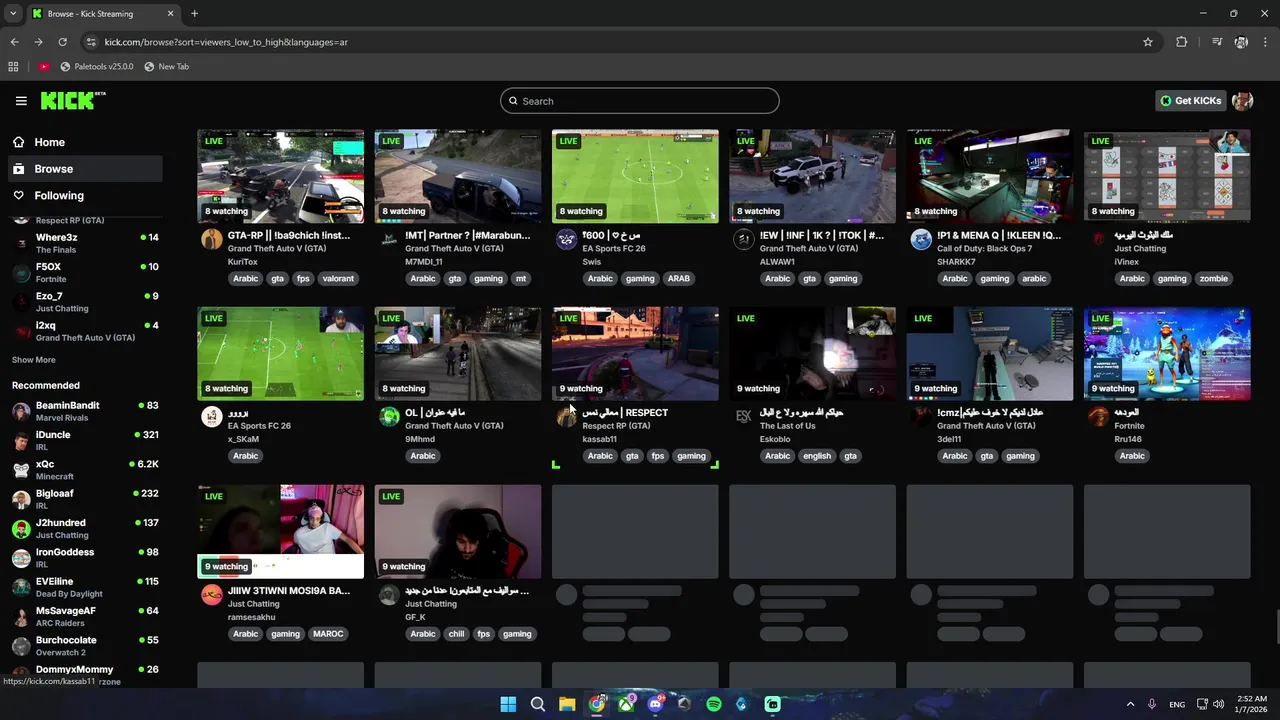Click the KICK logo
The height and width of the screenshot is (720, 1280).
(x=73, y=100)
